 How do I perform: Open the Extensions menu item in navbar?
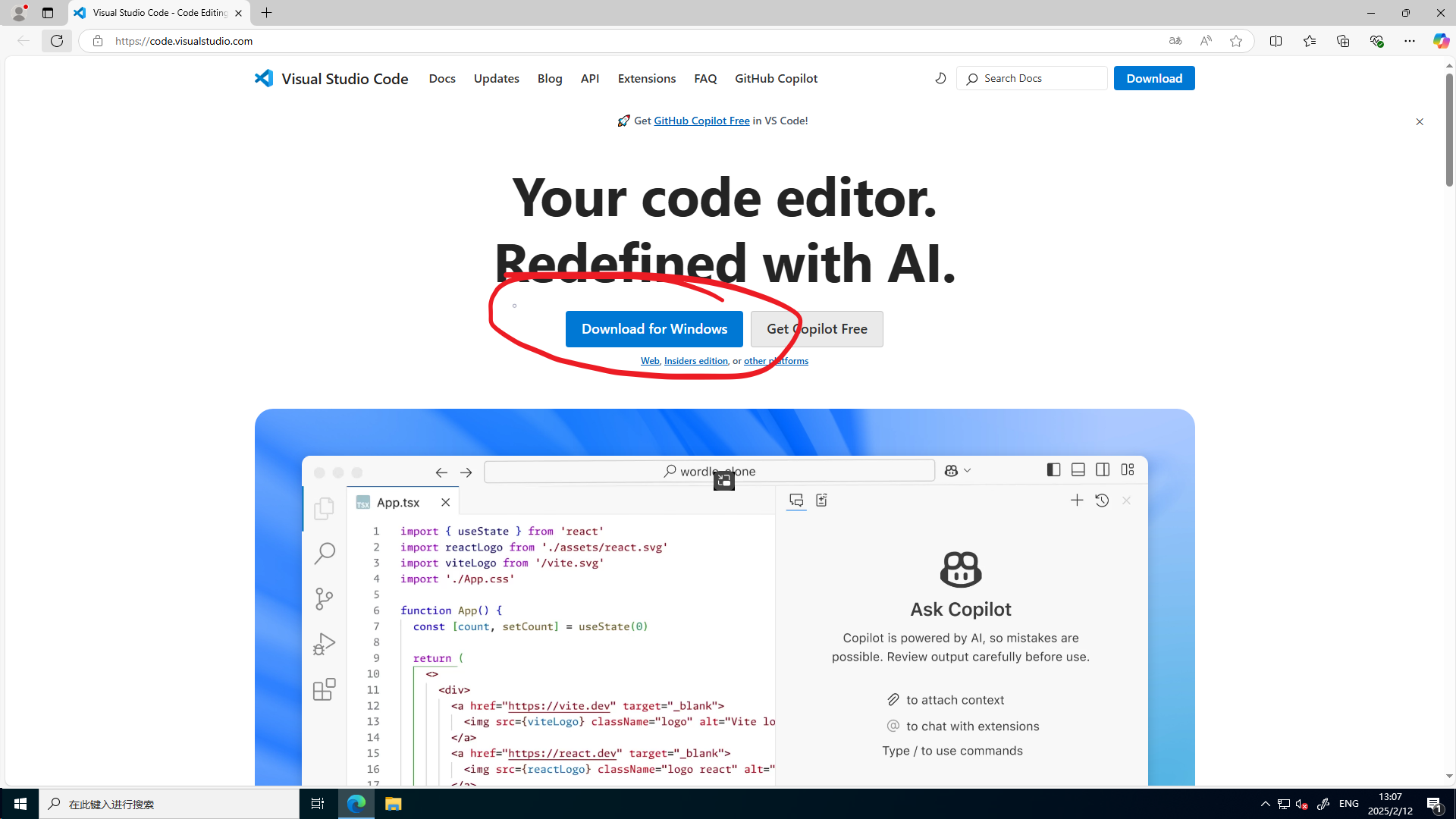[x=646, y=78]
